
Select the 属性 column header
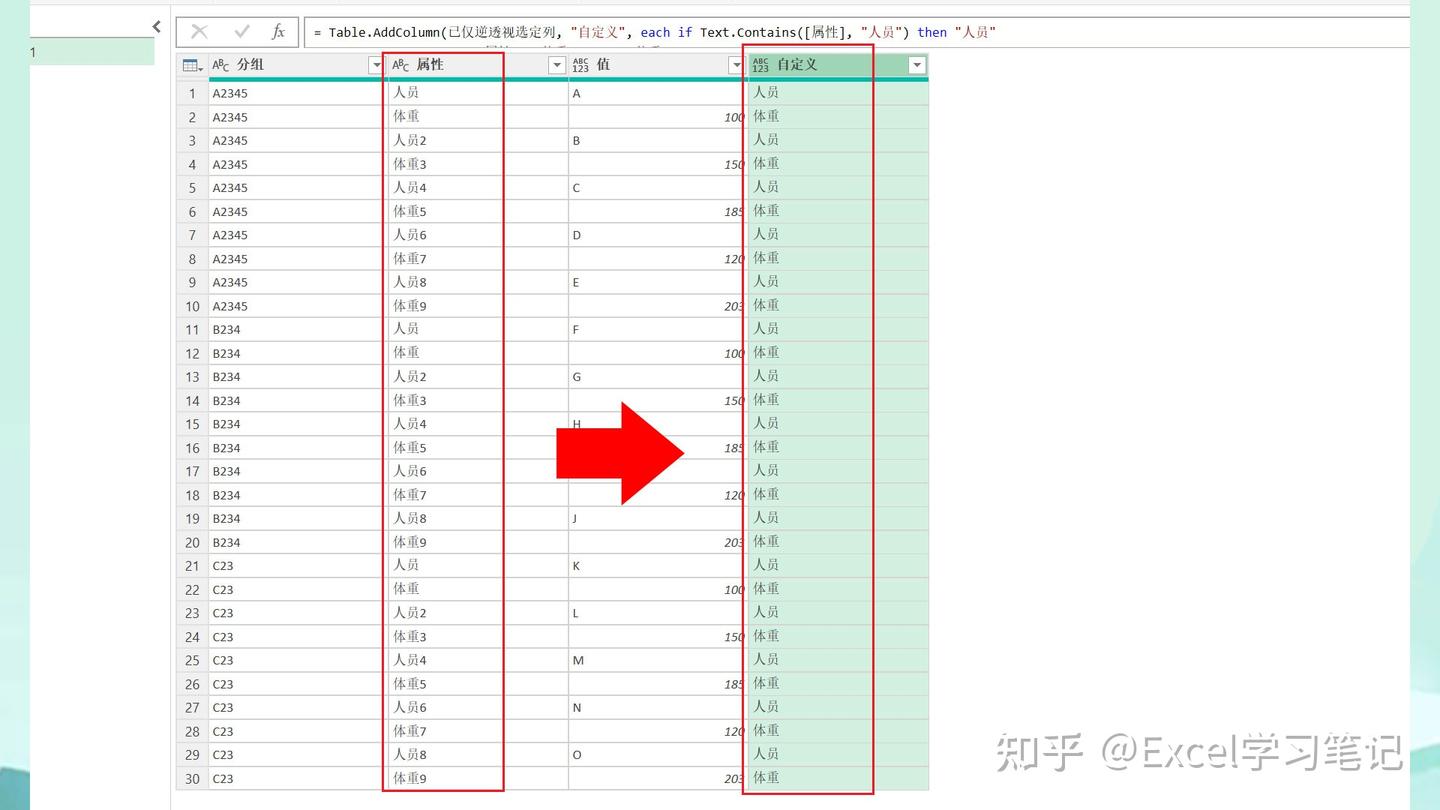pyautogui.click(x=477, y=65)
